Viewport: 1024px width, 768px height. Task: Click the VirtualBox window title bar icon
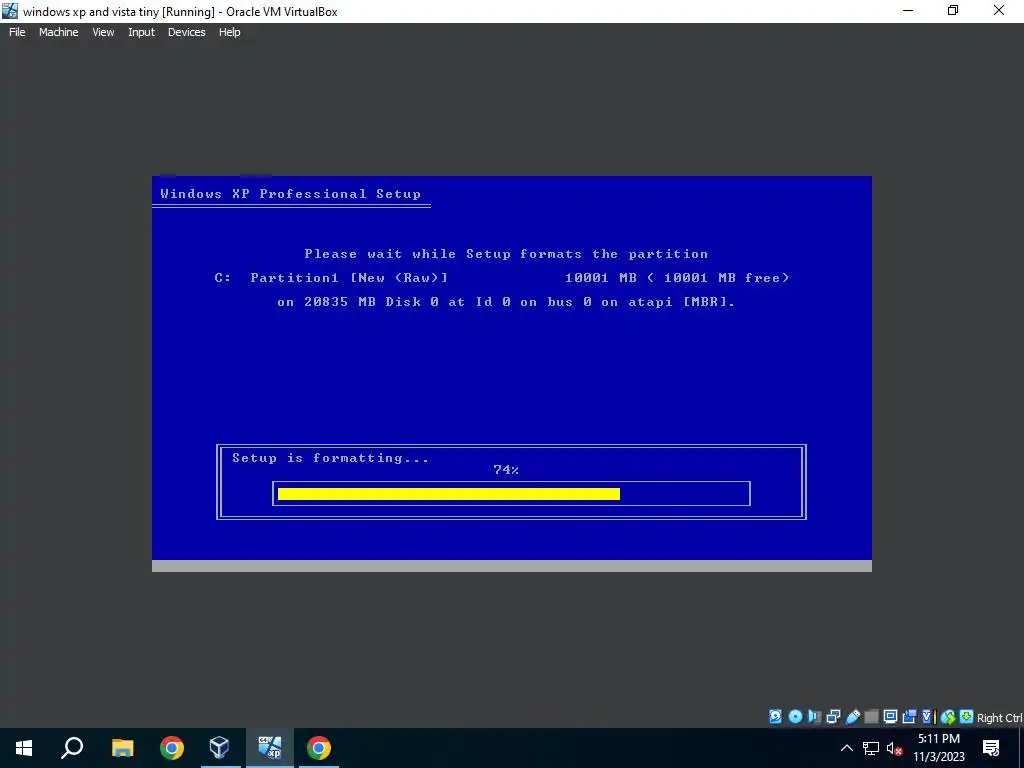[10, 11]
